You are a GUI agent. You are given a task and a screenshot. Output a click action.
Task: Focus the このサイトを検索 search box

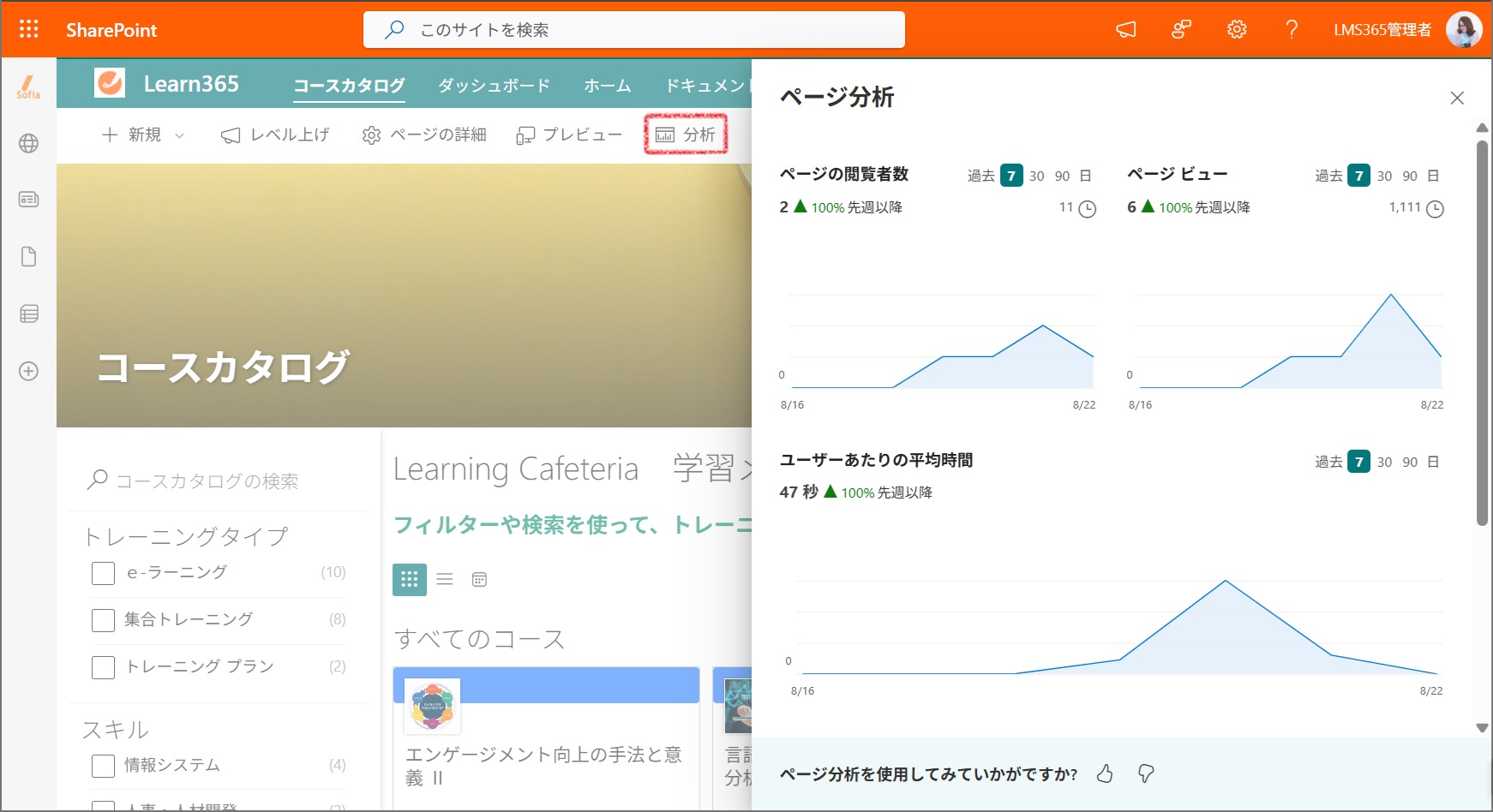coord(634,30)
